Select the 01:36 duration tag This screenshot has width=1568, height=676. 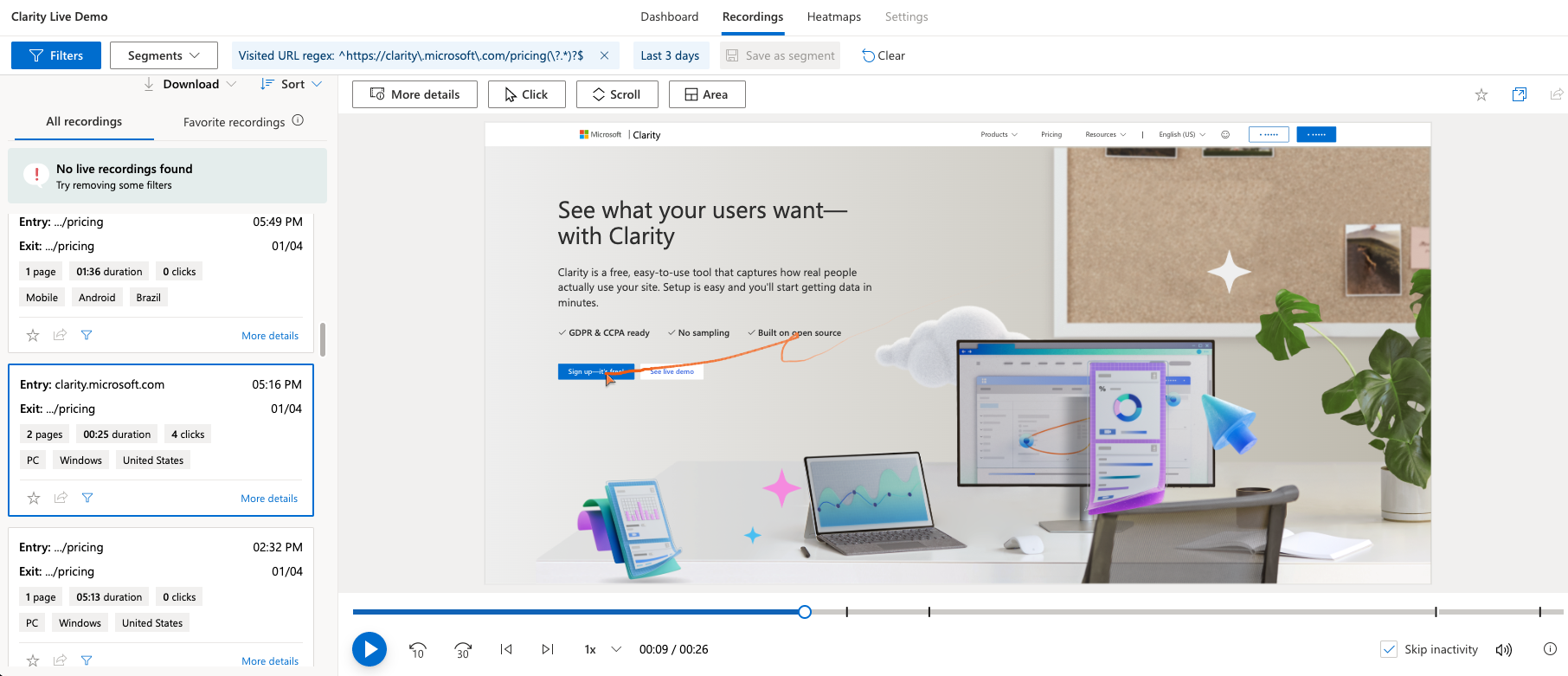click(109, 272)
